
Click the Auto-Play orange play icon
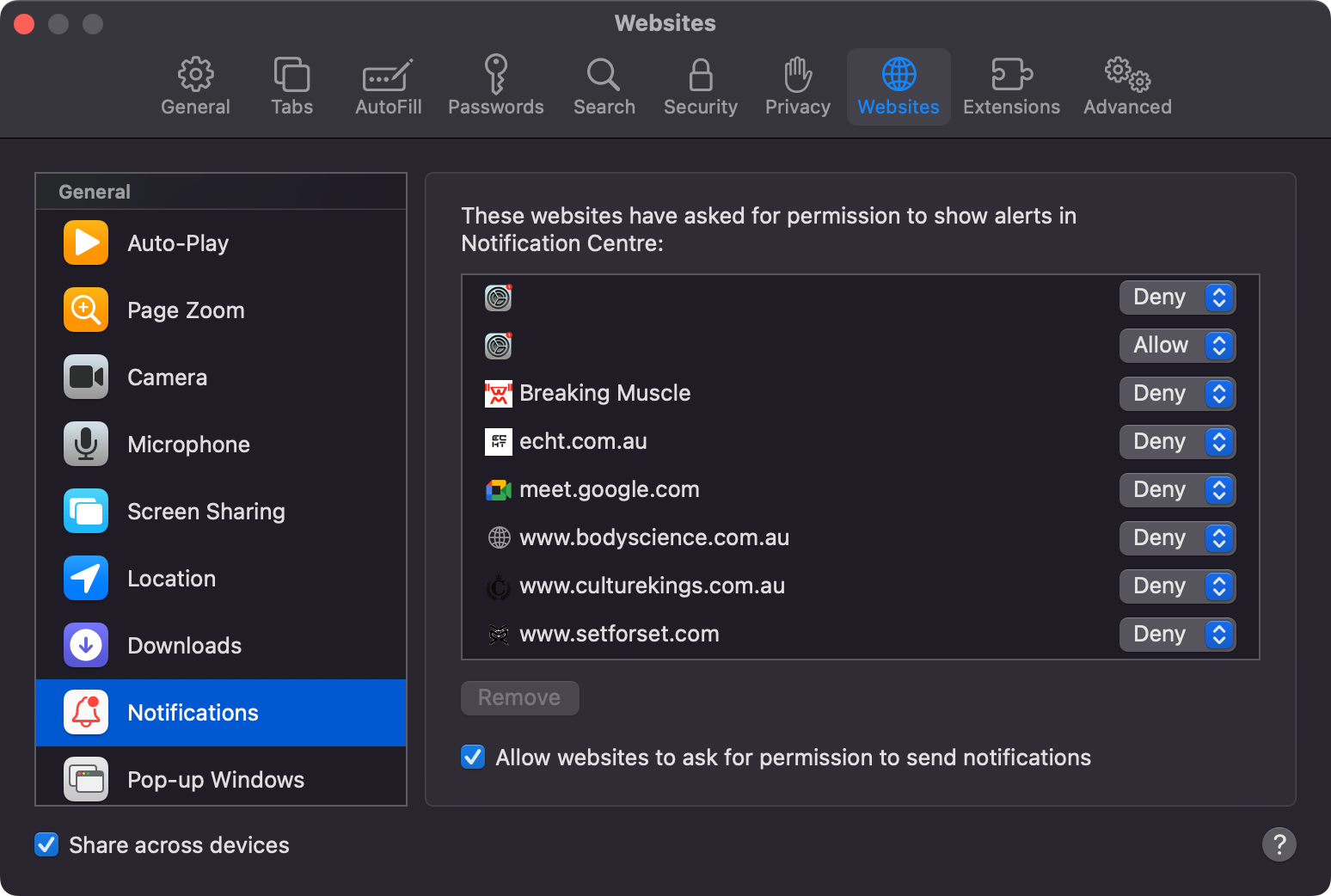pos(86,242)
